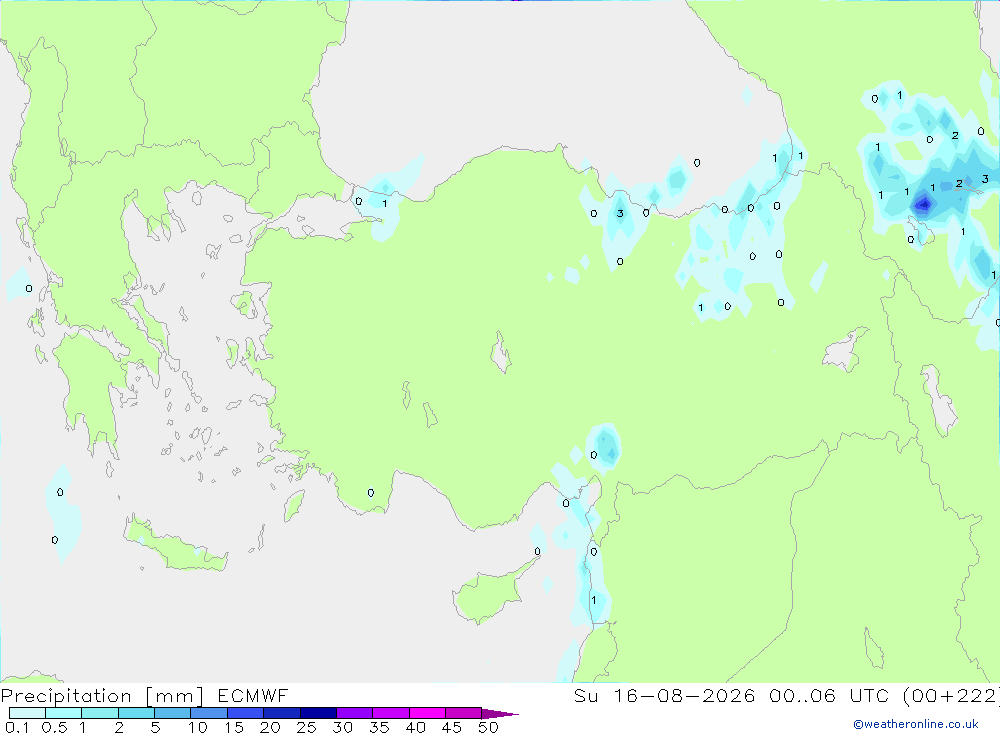Click the dark blue precipitation maximum on map
The height and width of the screenshot is (733, 1000).
pos(923,205)
